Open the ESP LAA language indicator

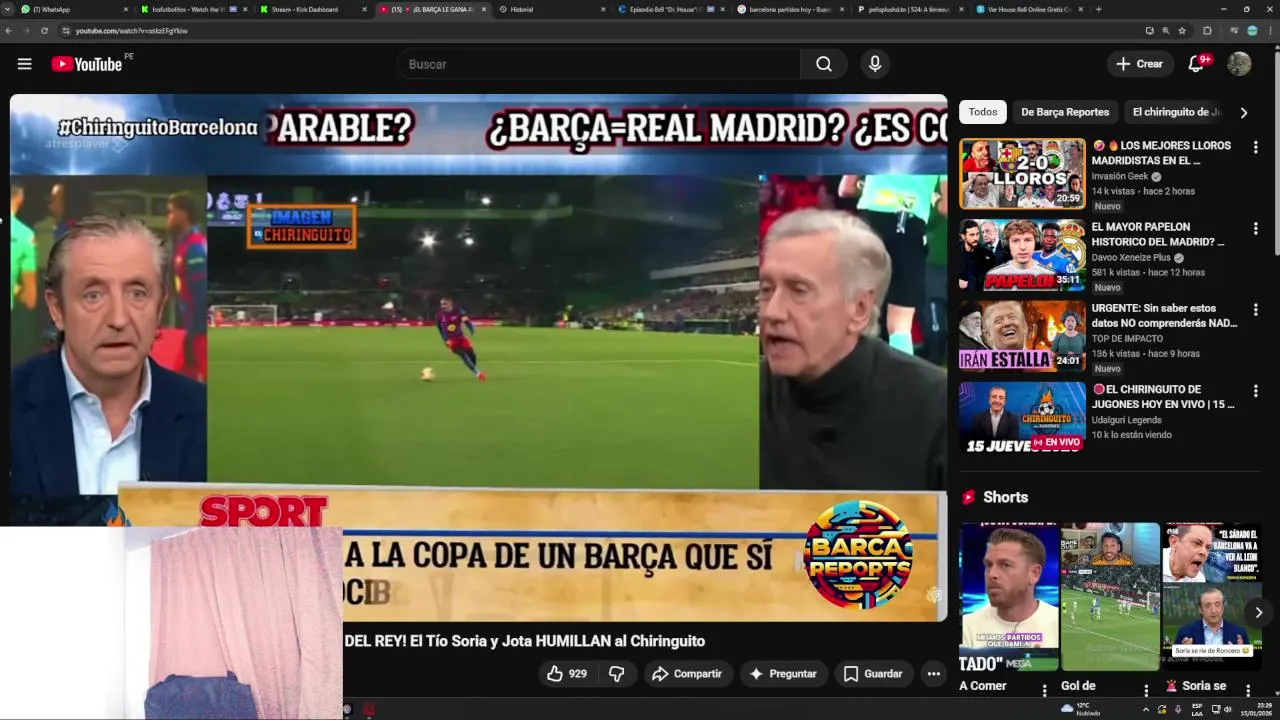pos(1197,709)
